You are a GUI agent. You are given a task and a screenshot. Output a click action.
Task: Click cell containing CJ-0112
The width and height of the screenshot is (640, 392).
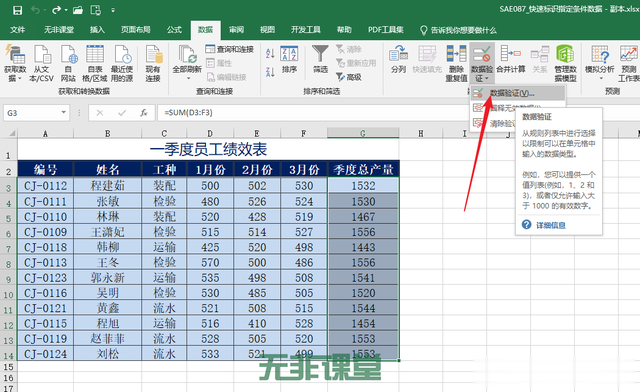(45, 186)
